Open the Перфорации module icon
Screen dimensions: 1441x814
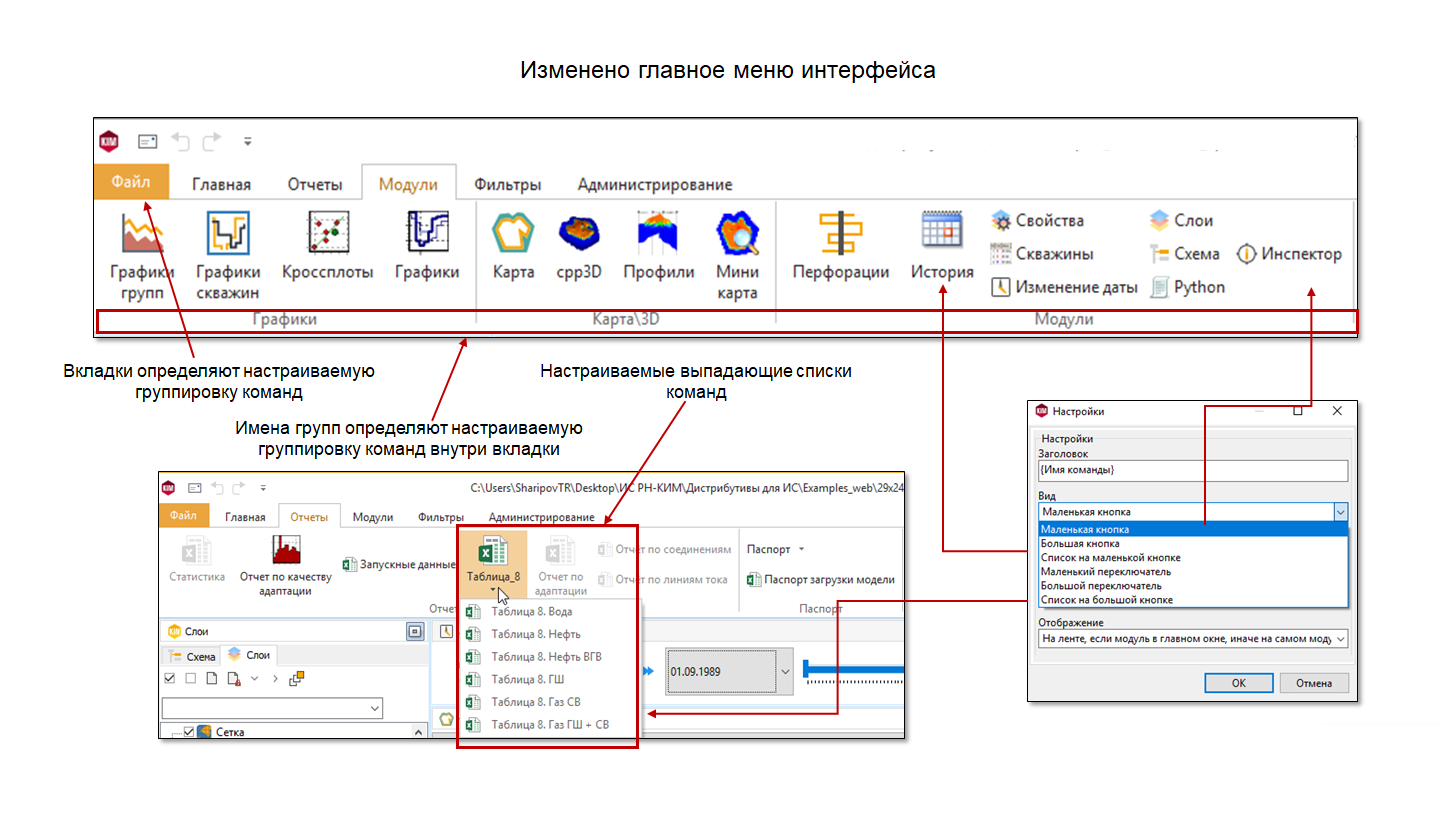pos(841,233)
